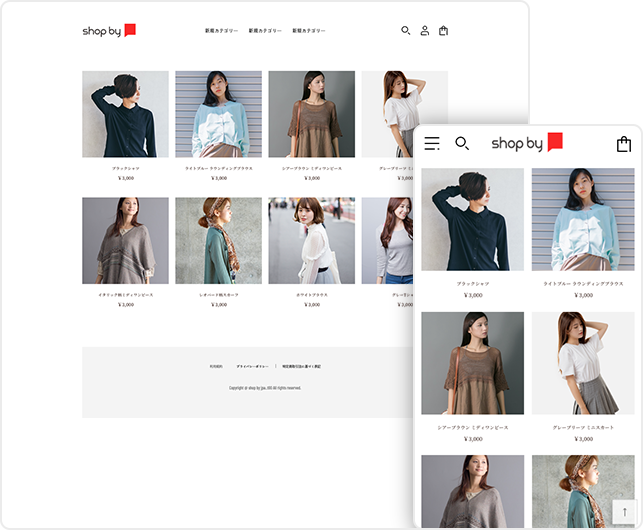The width and height of the screenshot is (643, 530).
Task: Tap the mobile search magnifier icon
Action: 462,144
